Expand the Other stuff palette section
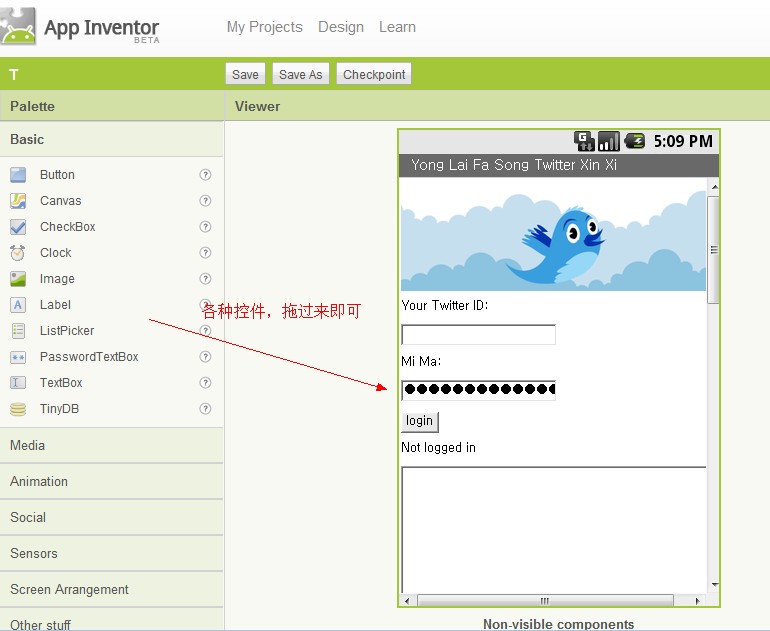 (111, 620)
